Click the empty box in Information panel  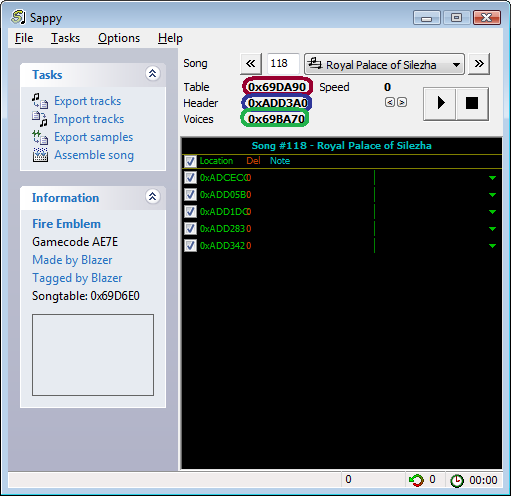pyautogui.click(x=93, y=355)
